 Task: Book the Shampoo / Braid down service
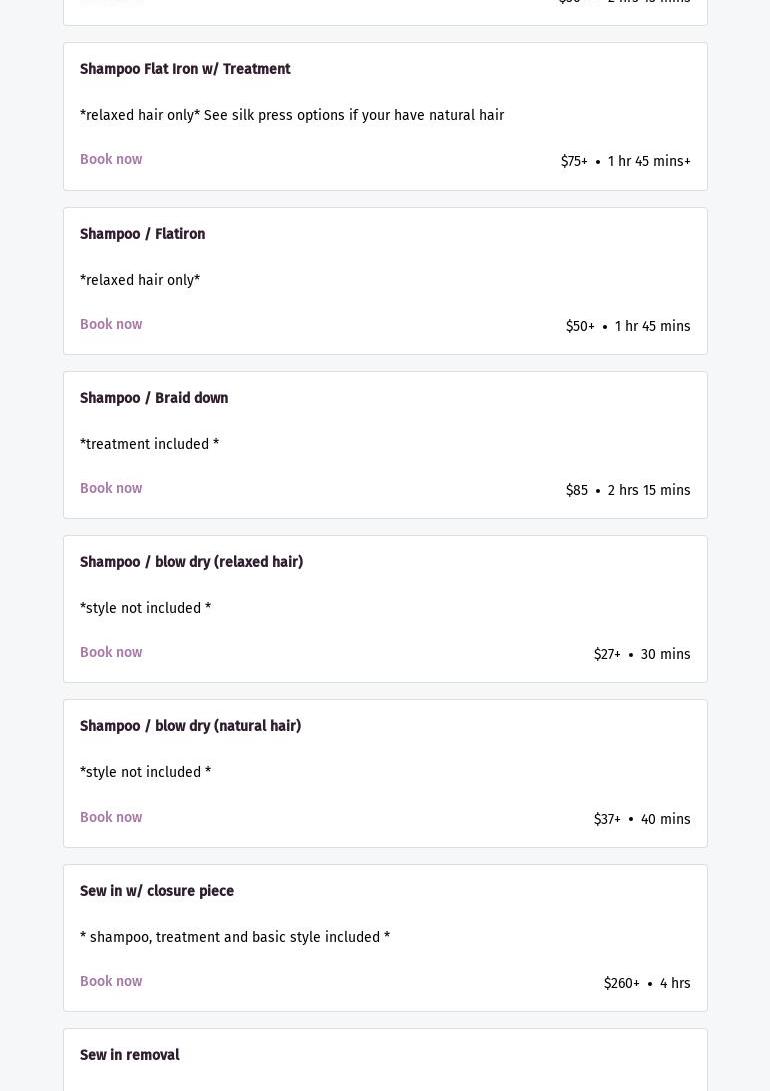(x=111, y=489)
